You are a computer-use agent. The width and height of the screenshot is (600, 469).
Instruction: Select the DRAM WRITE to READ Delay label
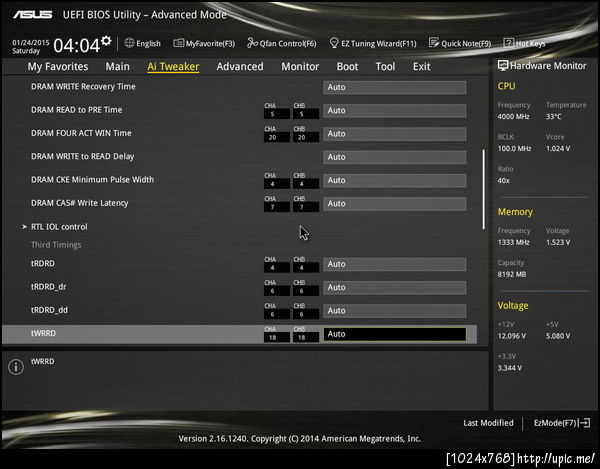[x=82, y=157]
